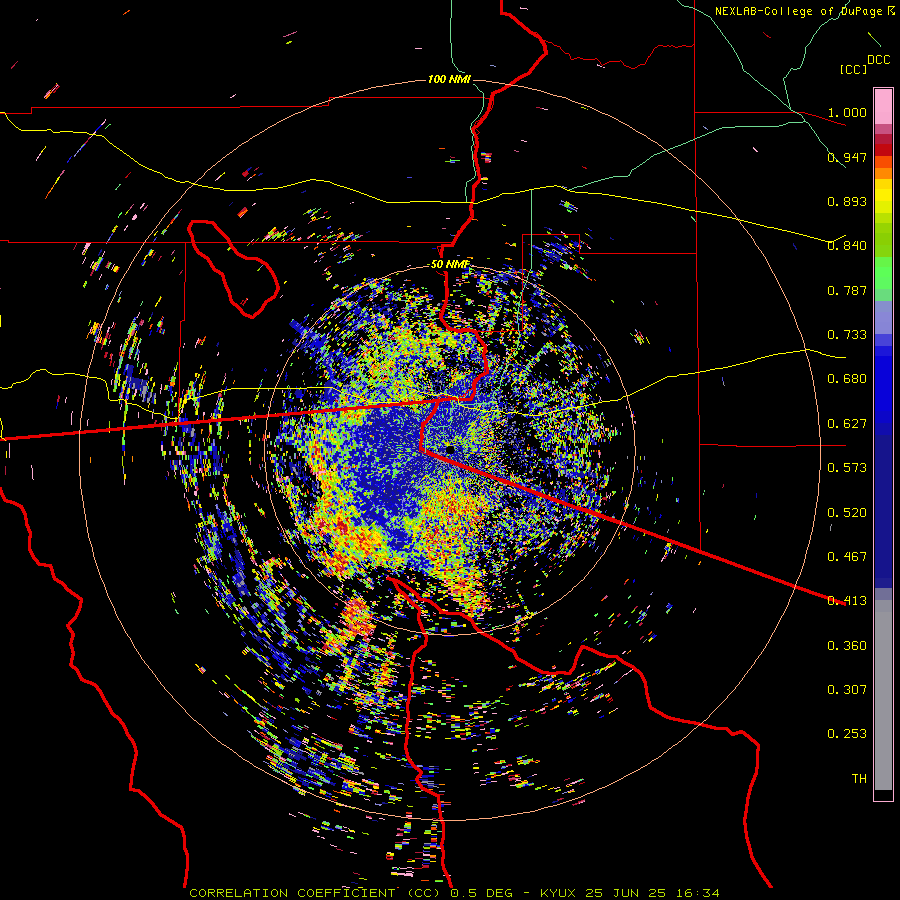Click the 1.000 scale value

847,112
